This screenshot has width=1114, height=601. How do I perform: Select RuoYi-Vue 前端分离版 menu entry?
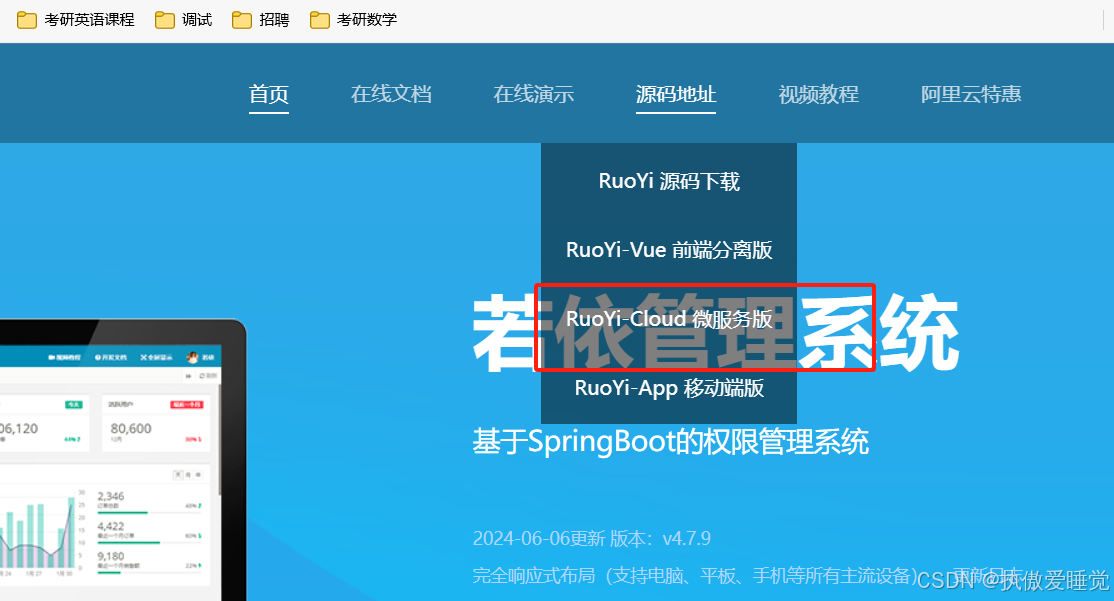click(669, 250)
